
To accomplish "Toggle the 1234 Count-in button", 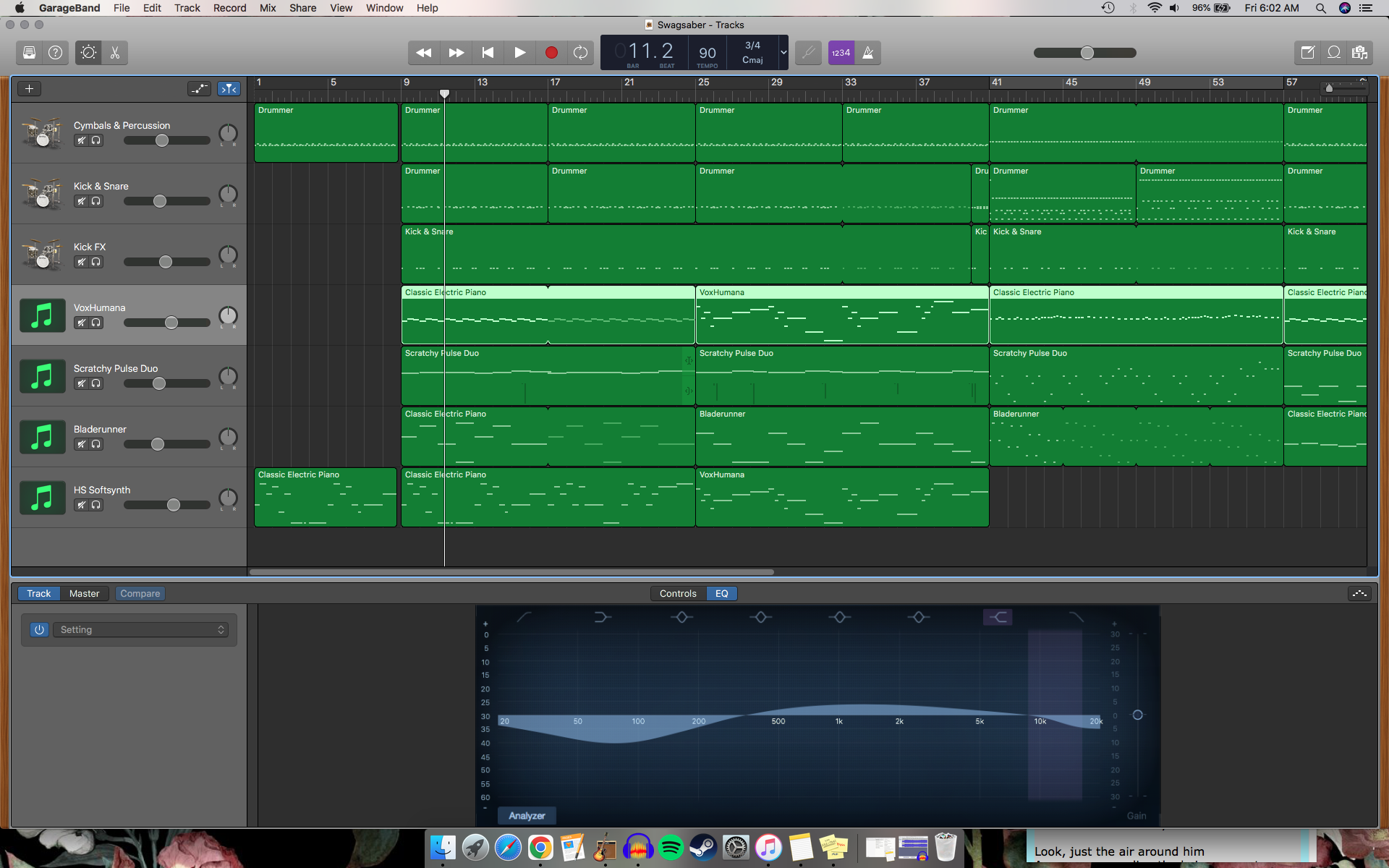I will tap(841, 53).
